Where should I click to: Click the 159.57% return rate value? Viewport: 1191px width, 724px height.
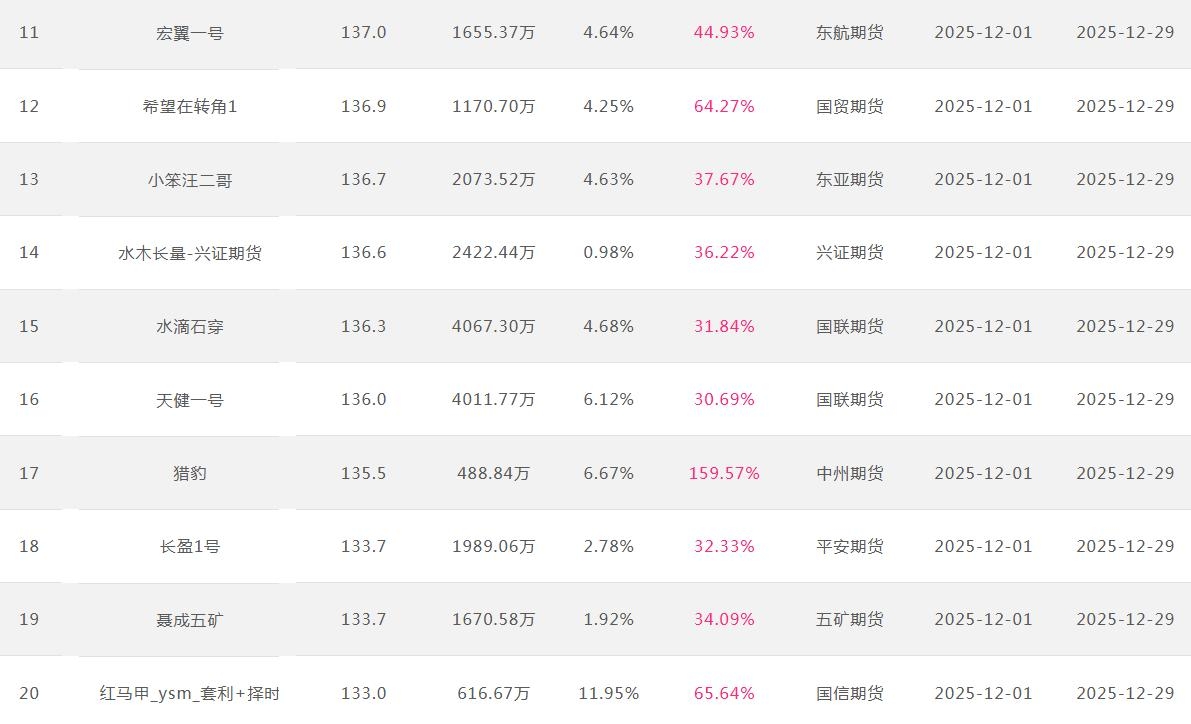tap(724, 473)
